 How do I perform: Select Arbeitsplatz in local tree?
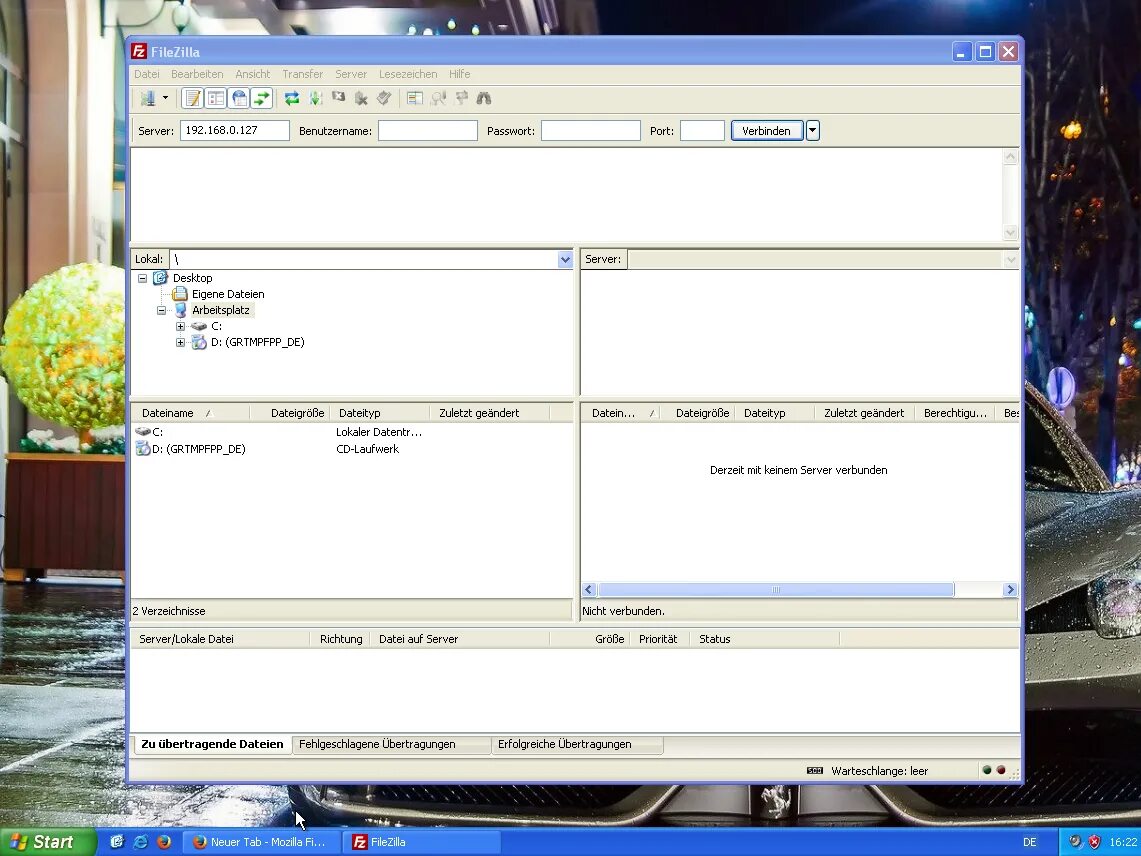pyautogui.click(x=220, y=310)
